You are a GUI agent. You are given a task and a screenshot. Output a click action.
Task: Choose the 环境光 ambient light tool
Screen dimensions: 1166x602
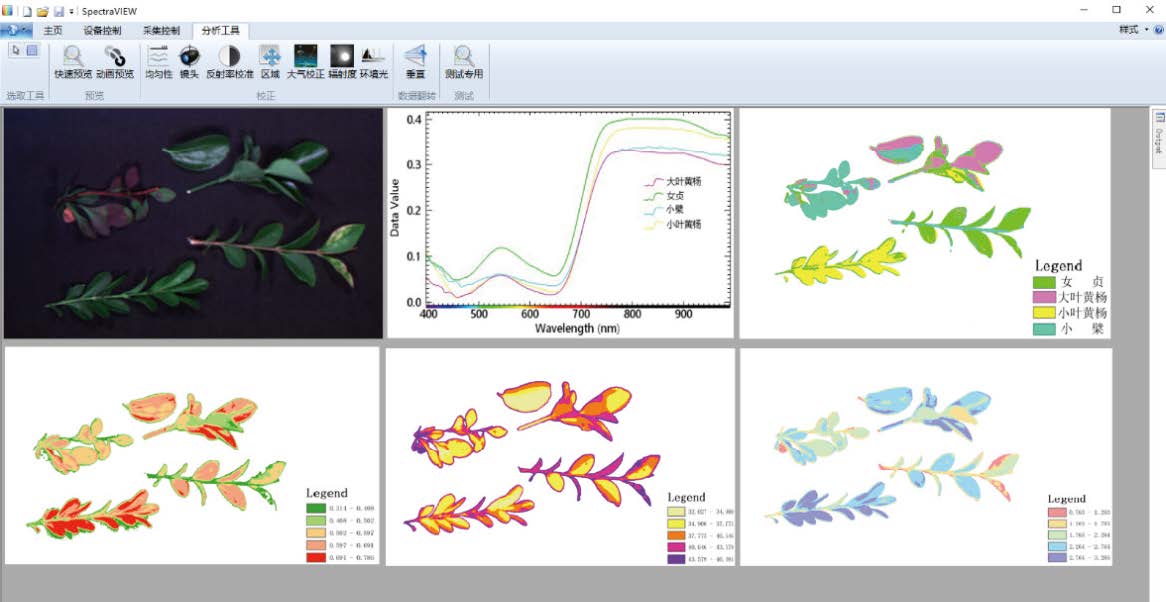pyautogui.click(x=373, y=58)
